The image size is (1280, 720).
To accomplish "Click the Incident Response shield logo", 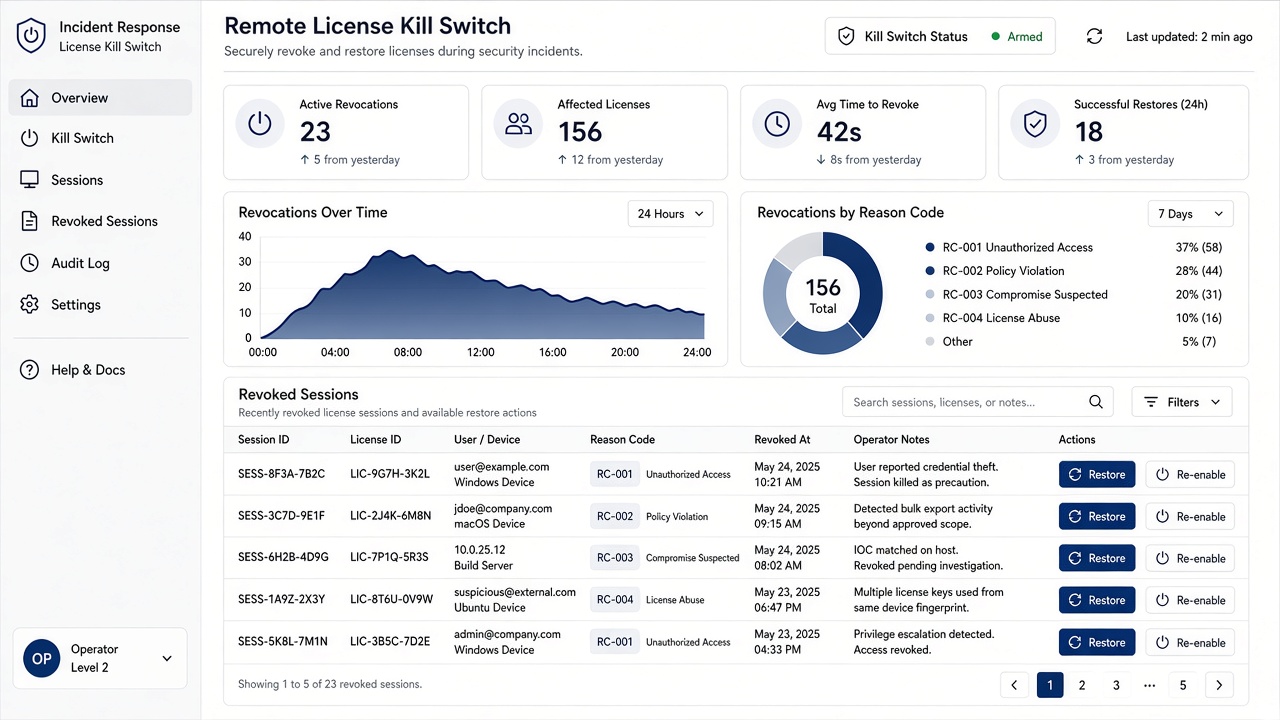I will 32,36.
